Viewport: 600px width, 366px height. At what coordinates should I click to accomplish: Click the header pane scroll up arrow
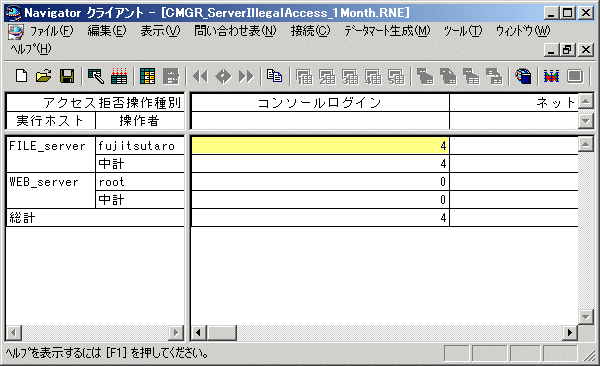tap(585, 101)
